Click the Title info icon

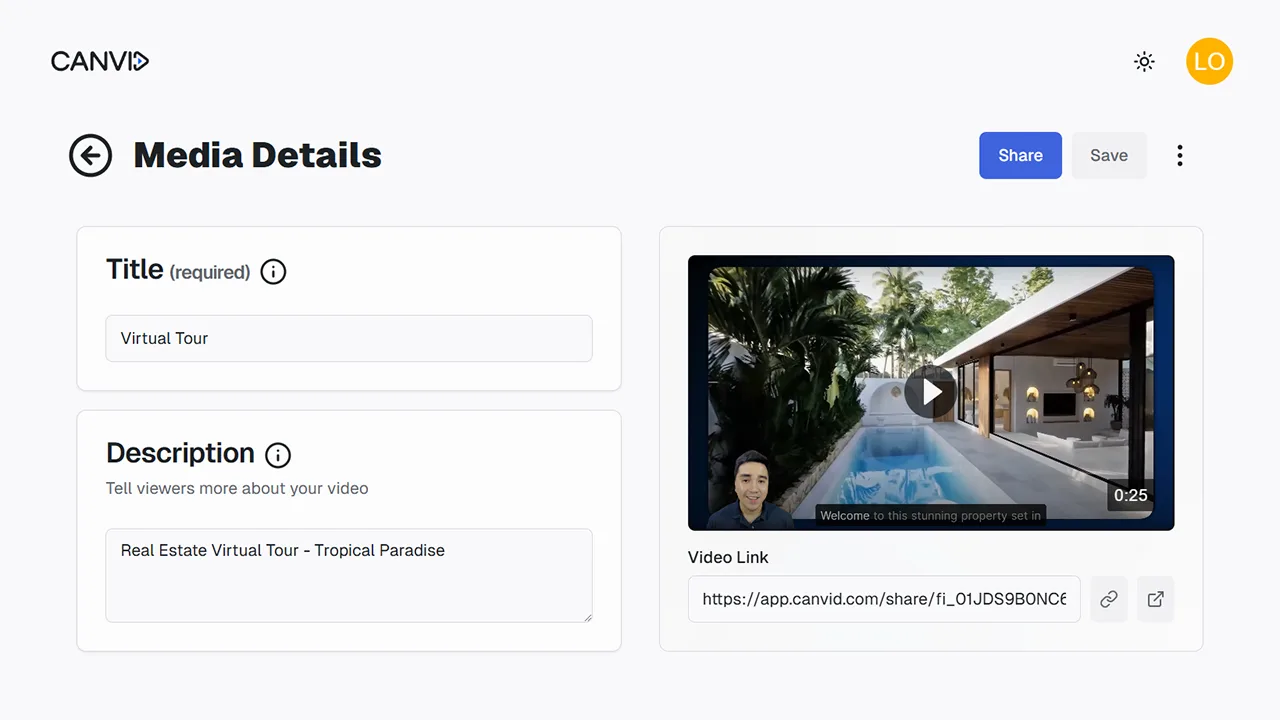[x=273, y=271]
